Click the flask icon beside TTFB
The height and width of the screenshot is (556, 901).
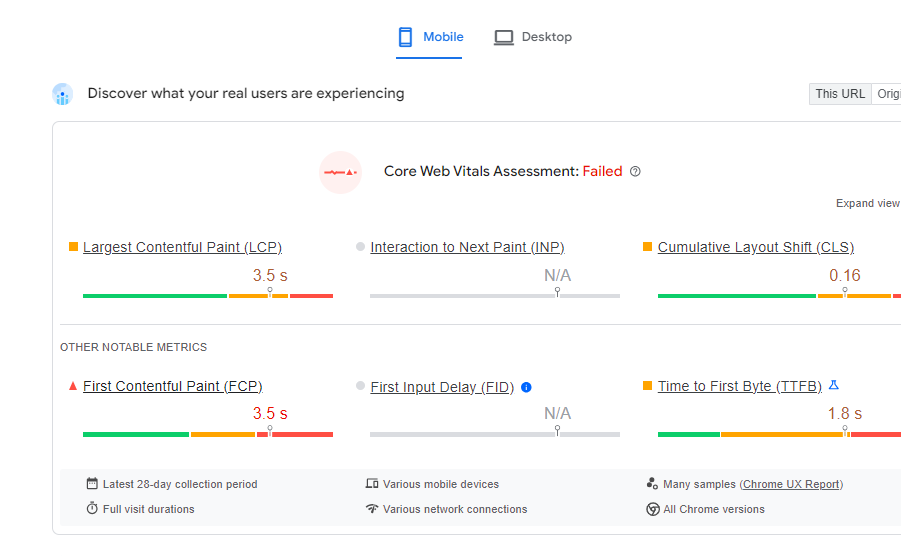coord(834,385)
